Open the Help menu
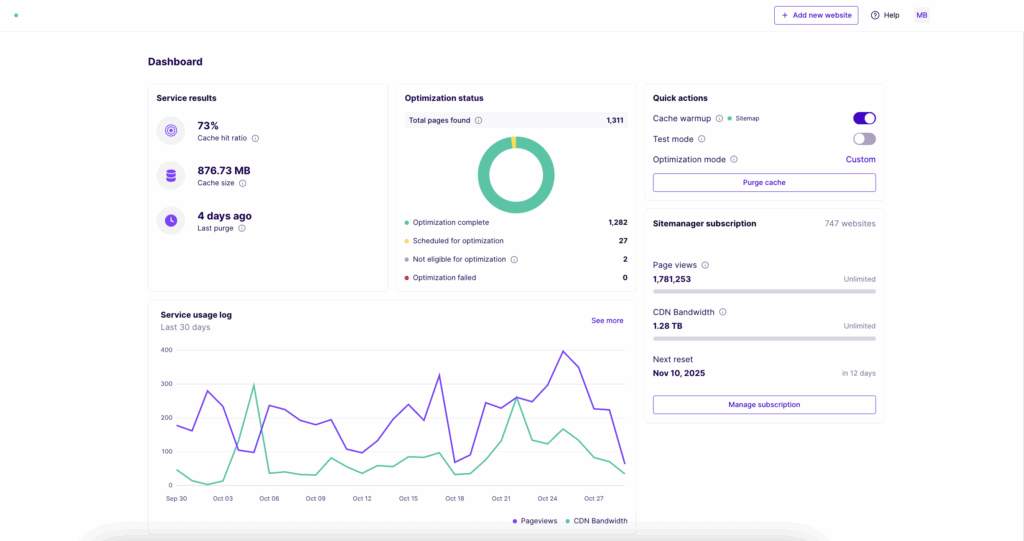 885,15
